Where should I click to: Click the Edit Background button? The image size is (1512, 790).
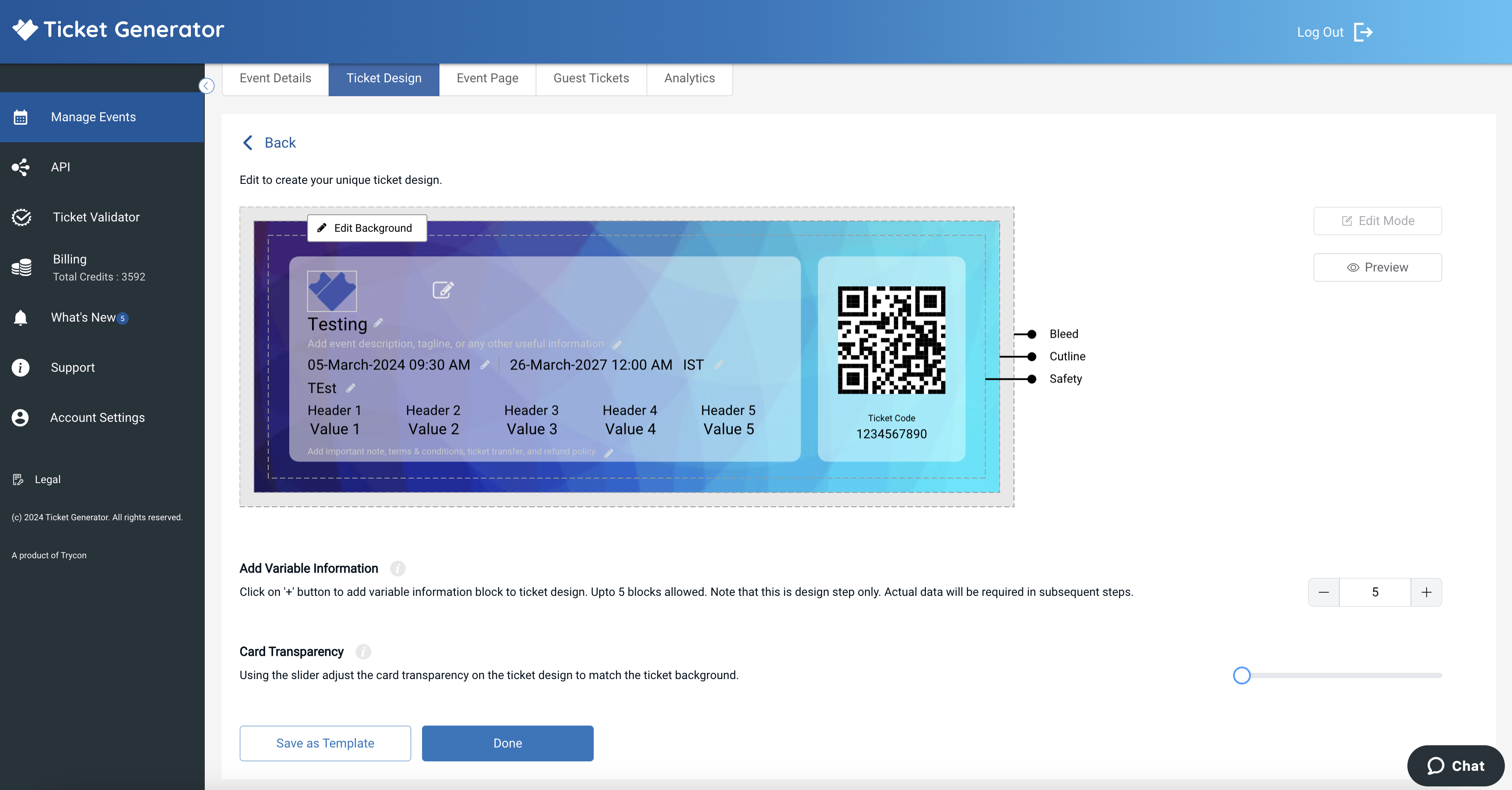point(366,228)
